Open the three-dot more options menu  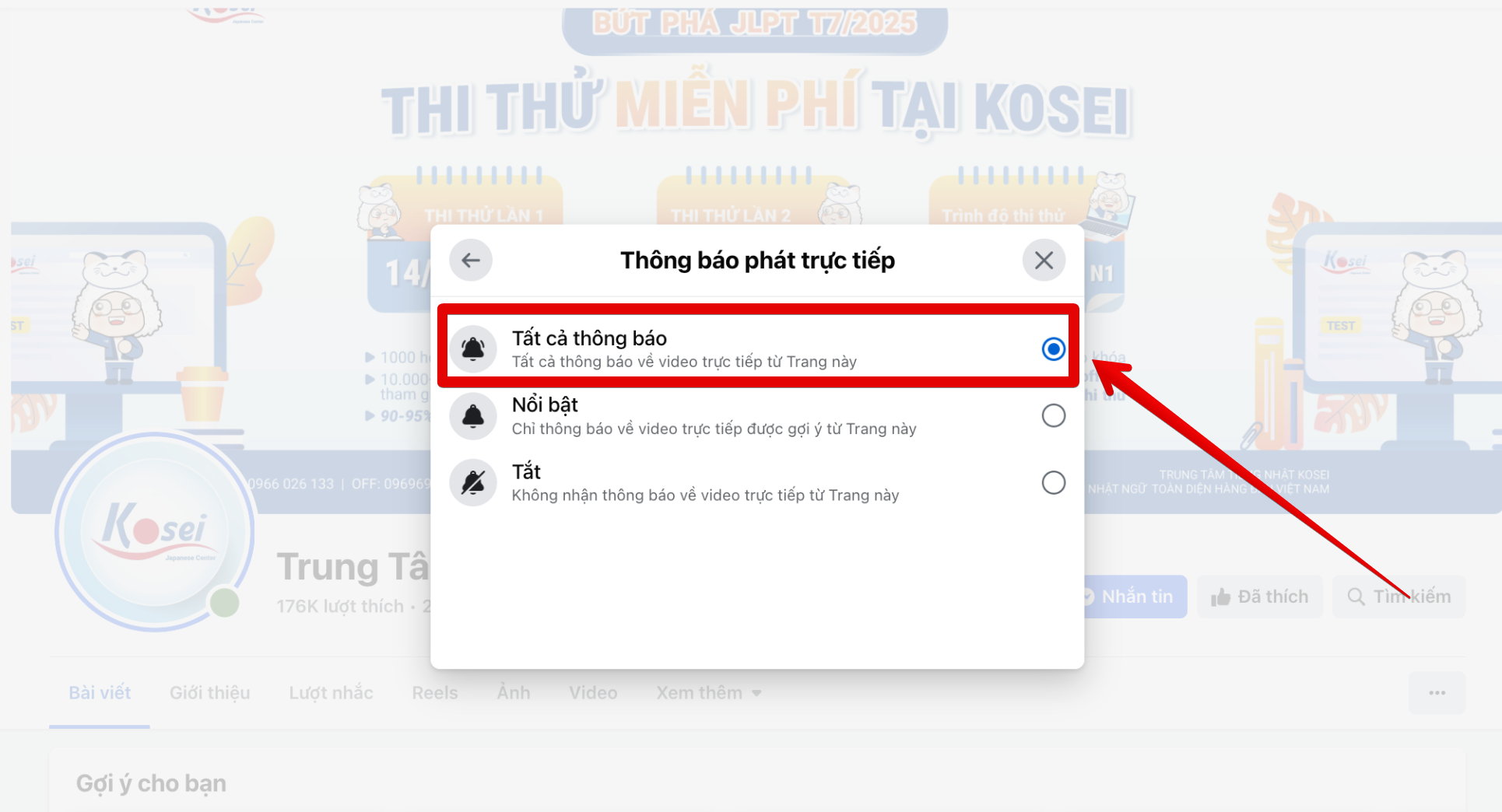[1437, 692]
